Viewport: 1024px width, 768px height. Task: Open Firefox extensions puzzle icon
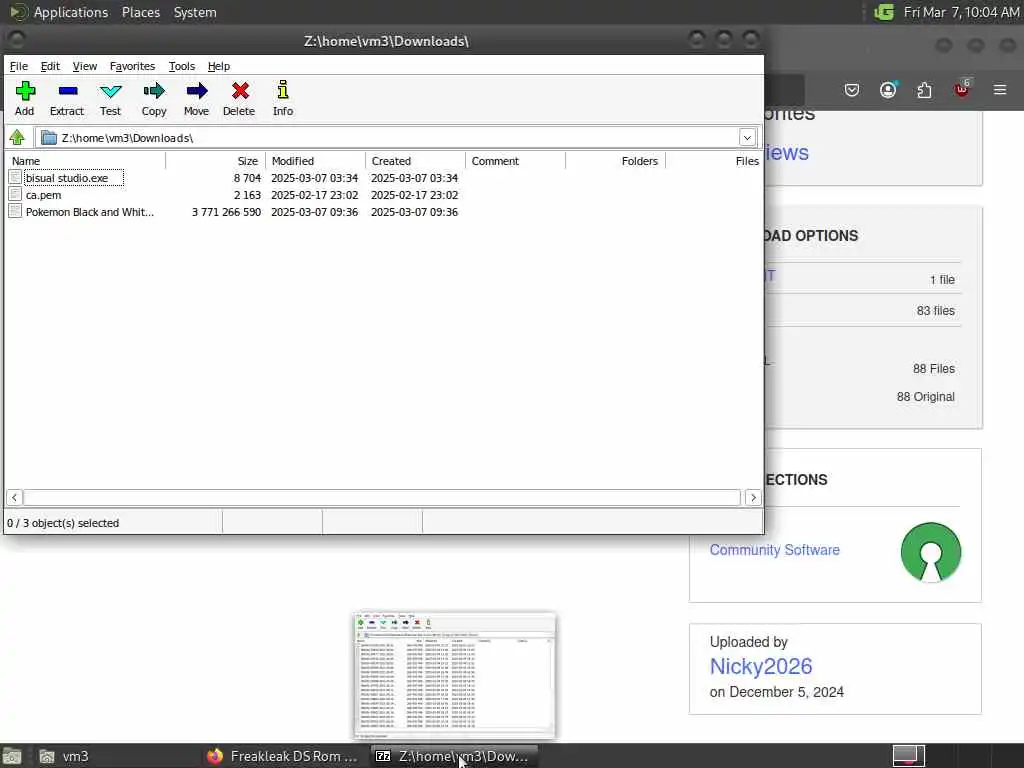point(924,90)
